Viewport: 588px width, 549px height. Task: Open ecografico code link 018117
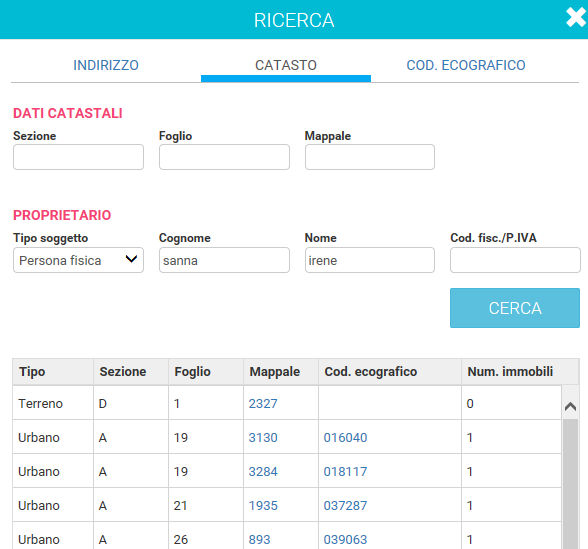pos(345,472)
